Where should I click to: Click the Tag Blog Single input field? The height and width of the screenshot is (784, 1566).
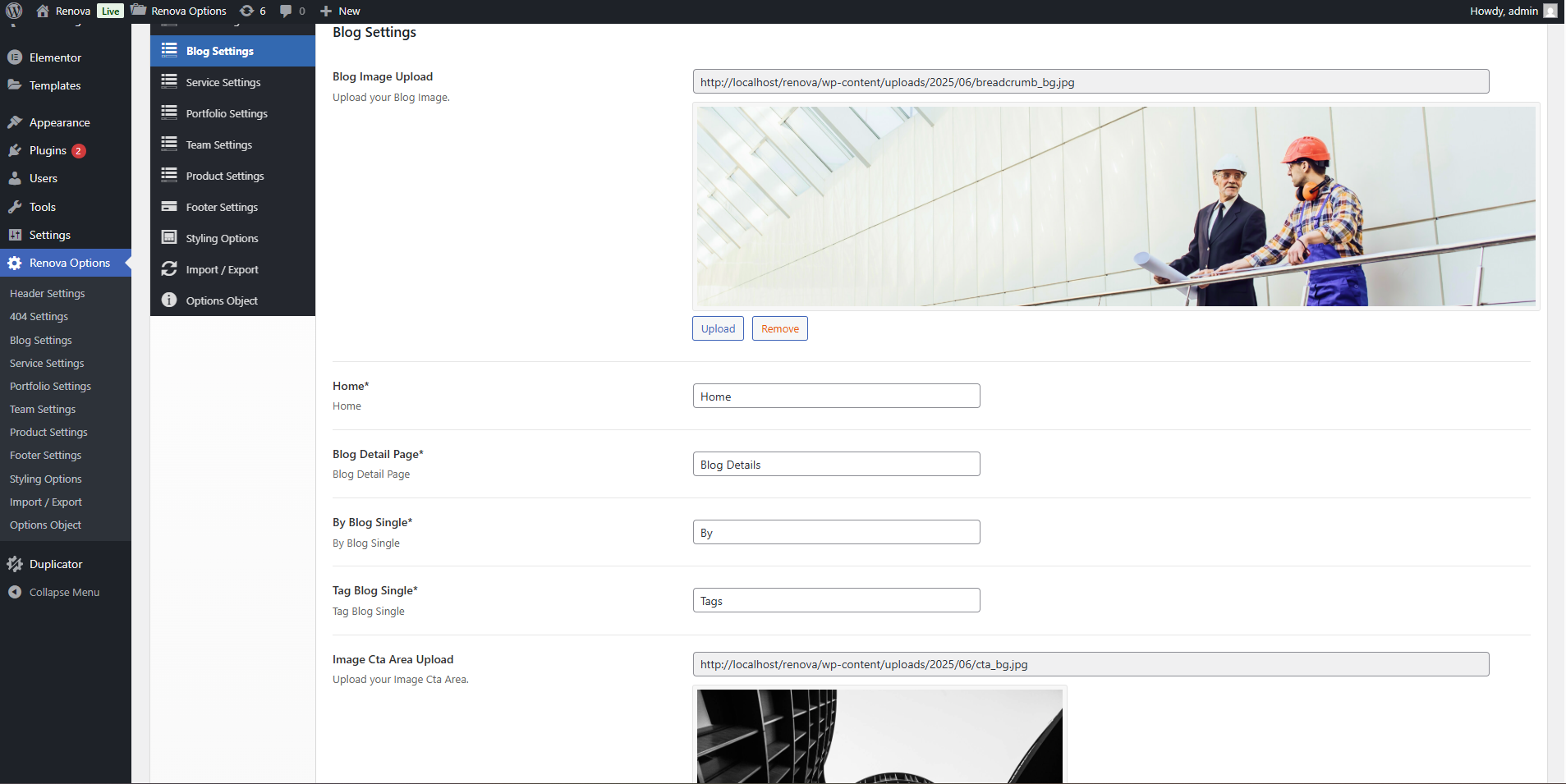pyautogui.click(x=836, y=601)
